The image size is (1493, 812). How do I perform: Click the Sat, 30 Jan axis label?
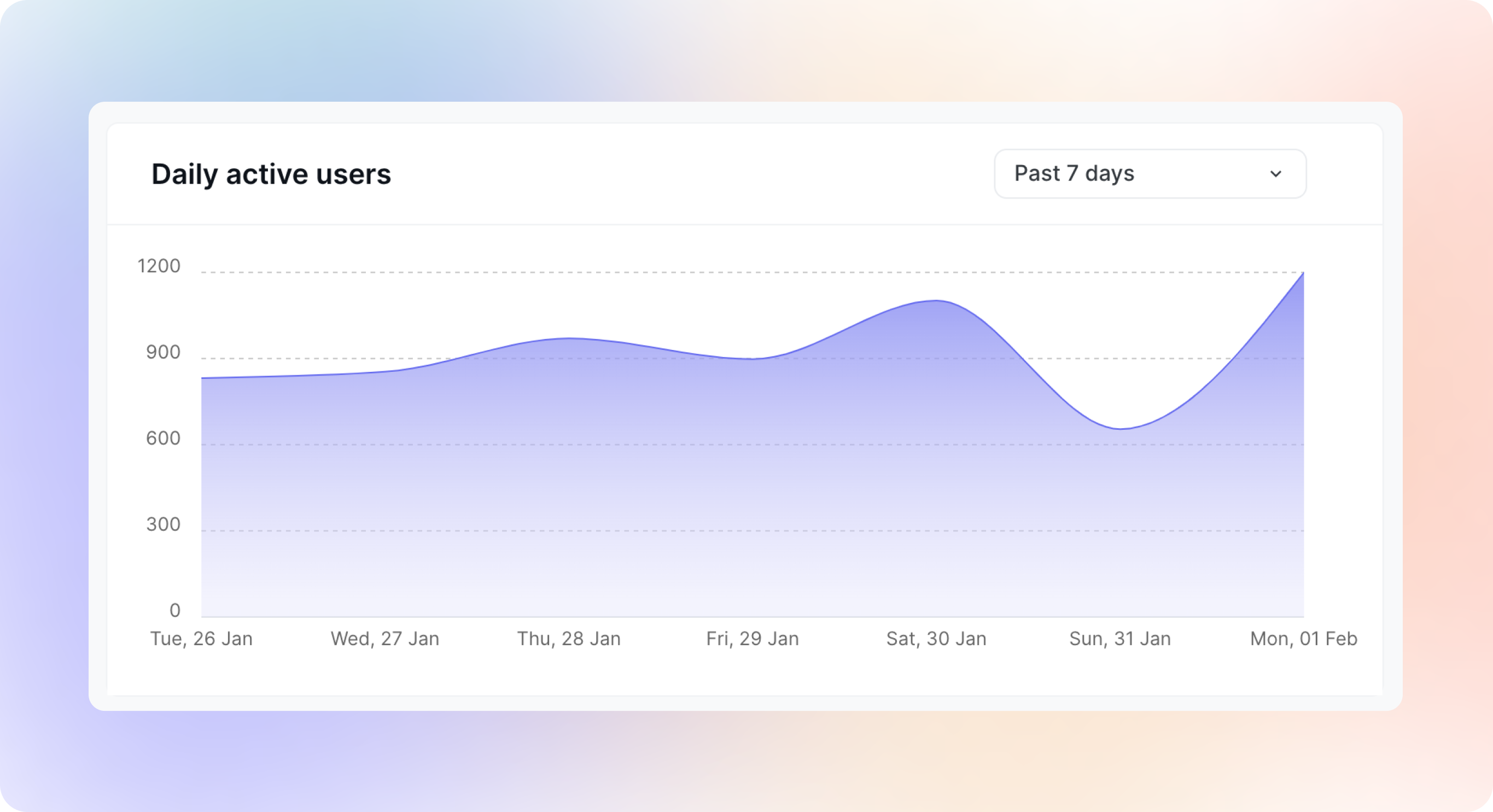tap(936, 639)
